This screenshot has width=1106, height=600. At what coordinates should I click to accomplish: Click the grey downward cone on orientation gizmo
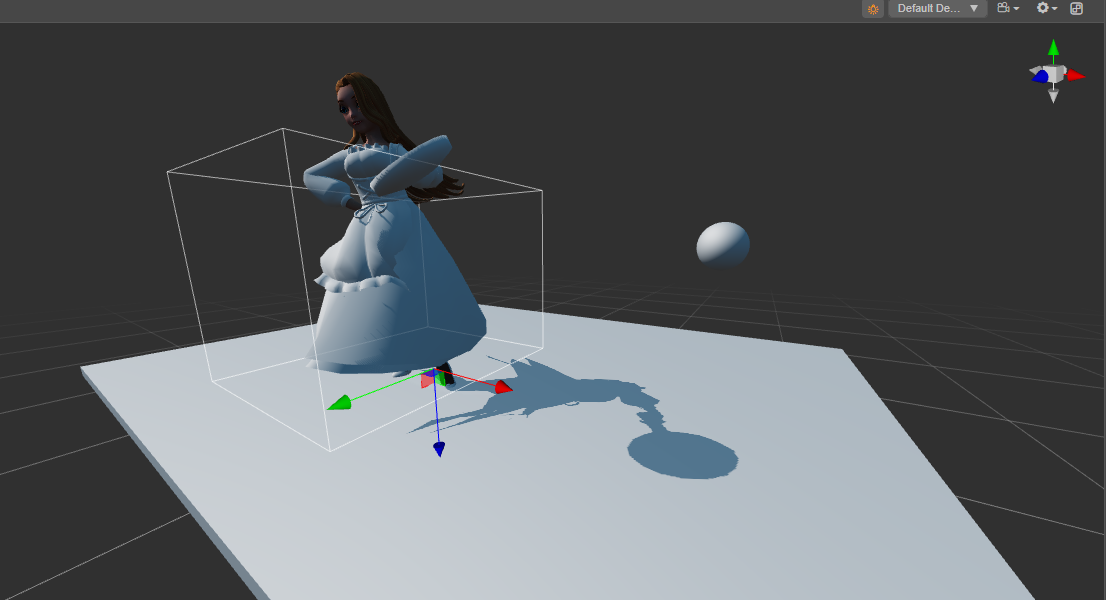click(x=1053, y=96)
